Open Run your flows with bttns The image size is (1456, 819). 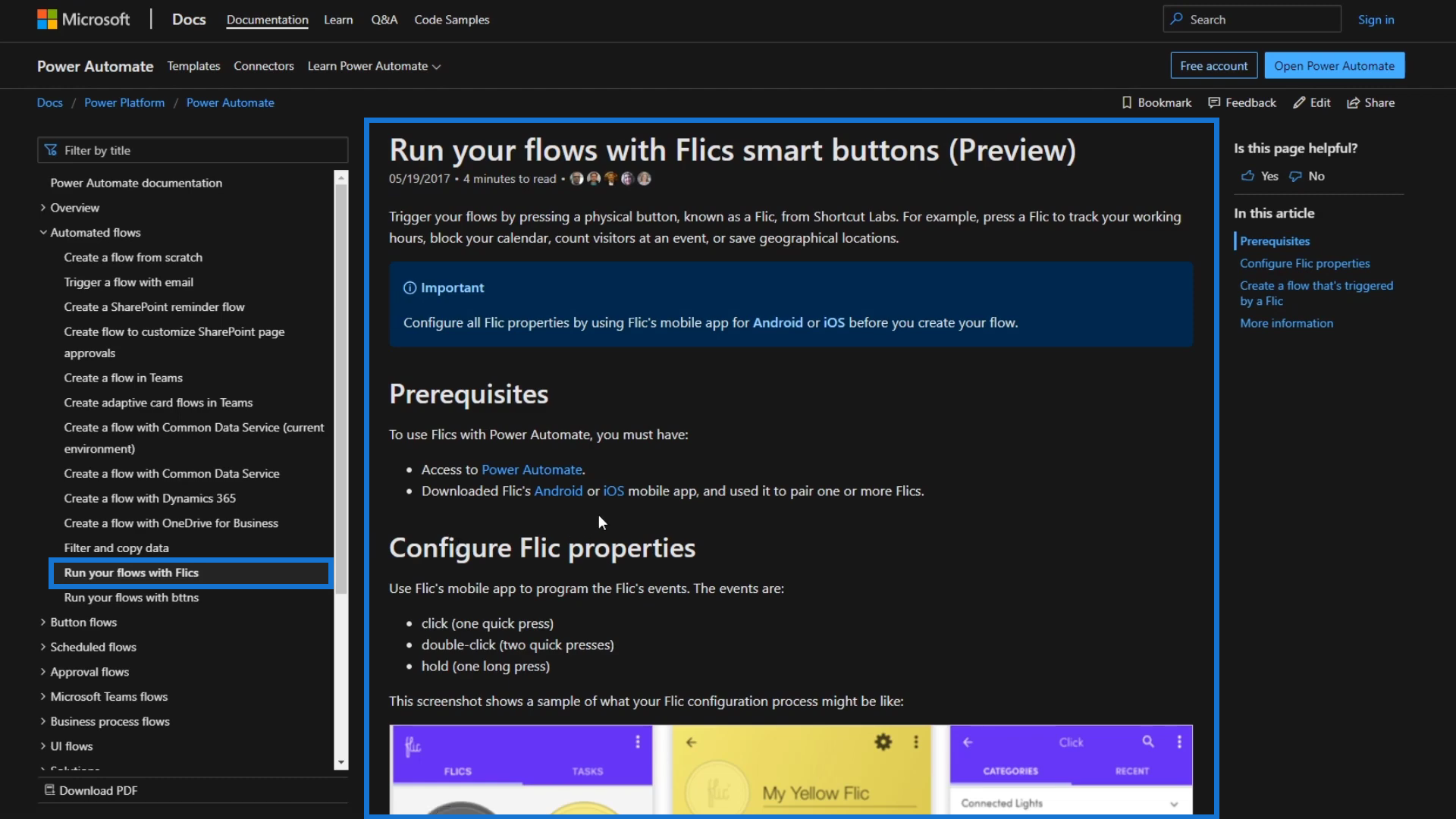pos(132,598)
